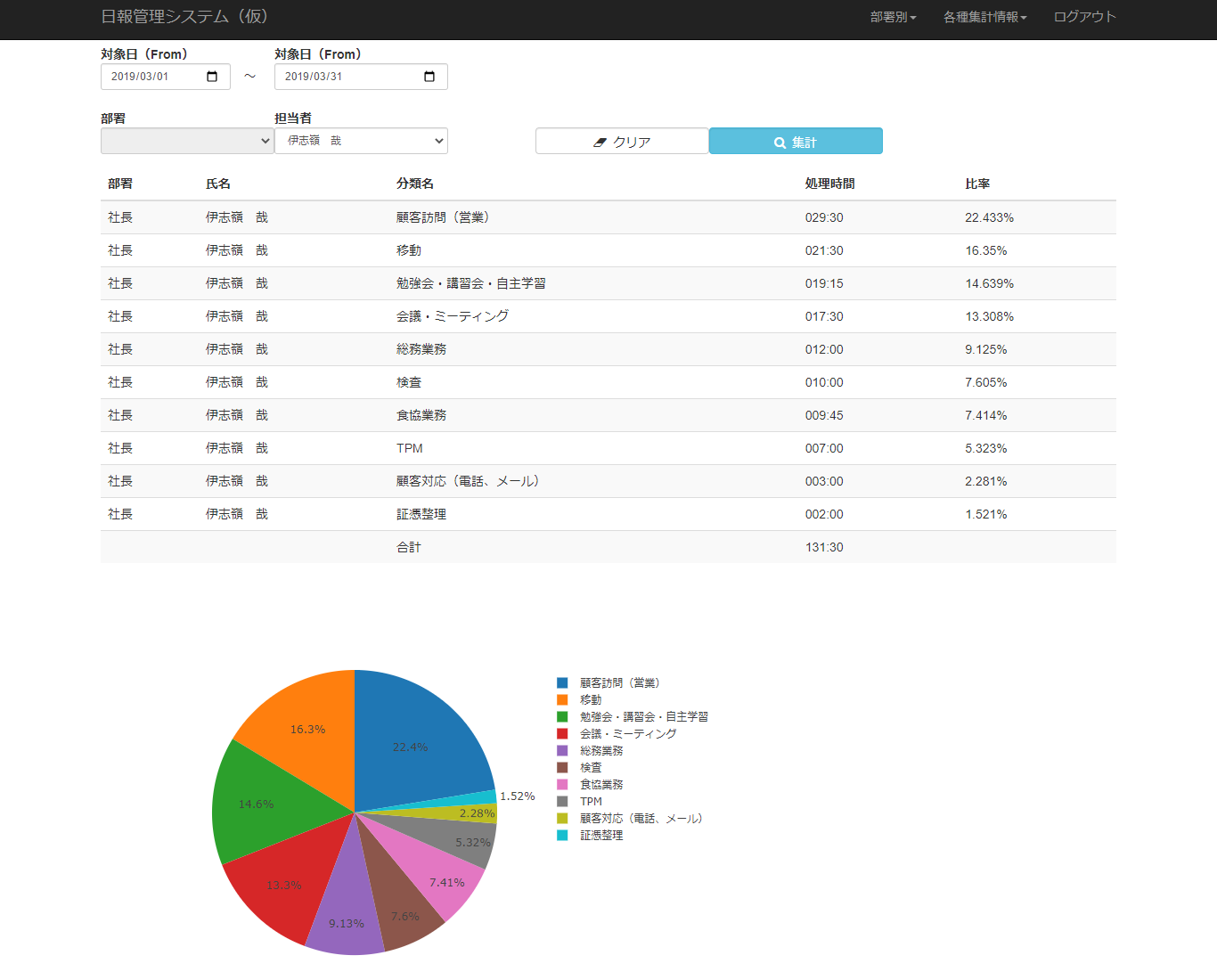
Task: Click the 部署 column header in table
Action: pos(120,184)
